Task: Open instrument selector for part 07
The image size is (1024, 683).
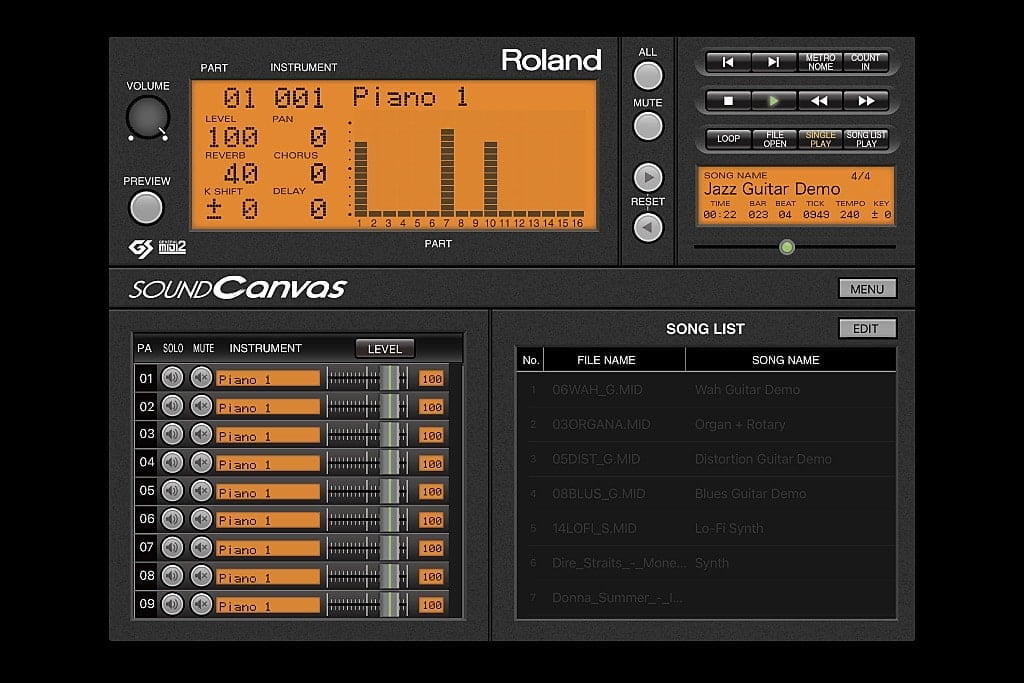Action: coord(268,548)
